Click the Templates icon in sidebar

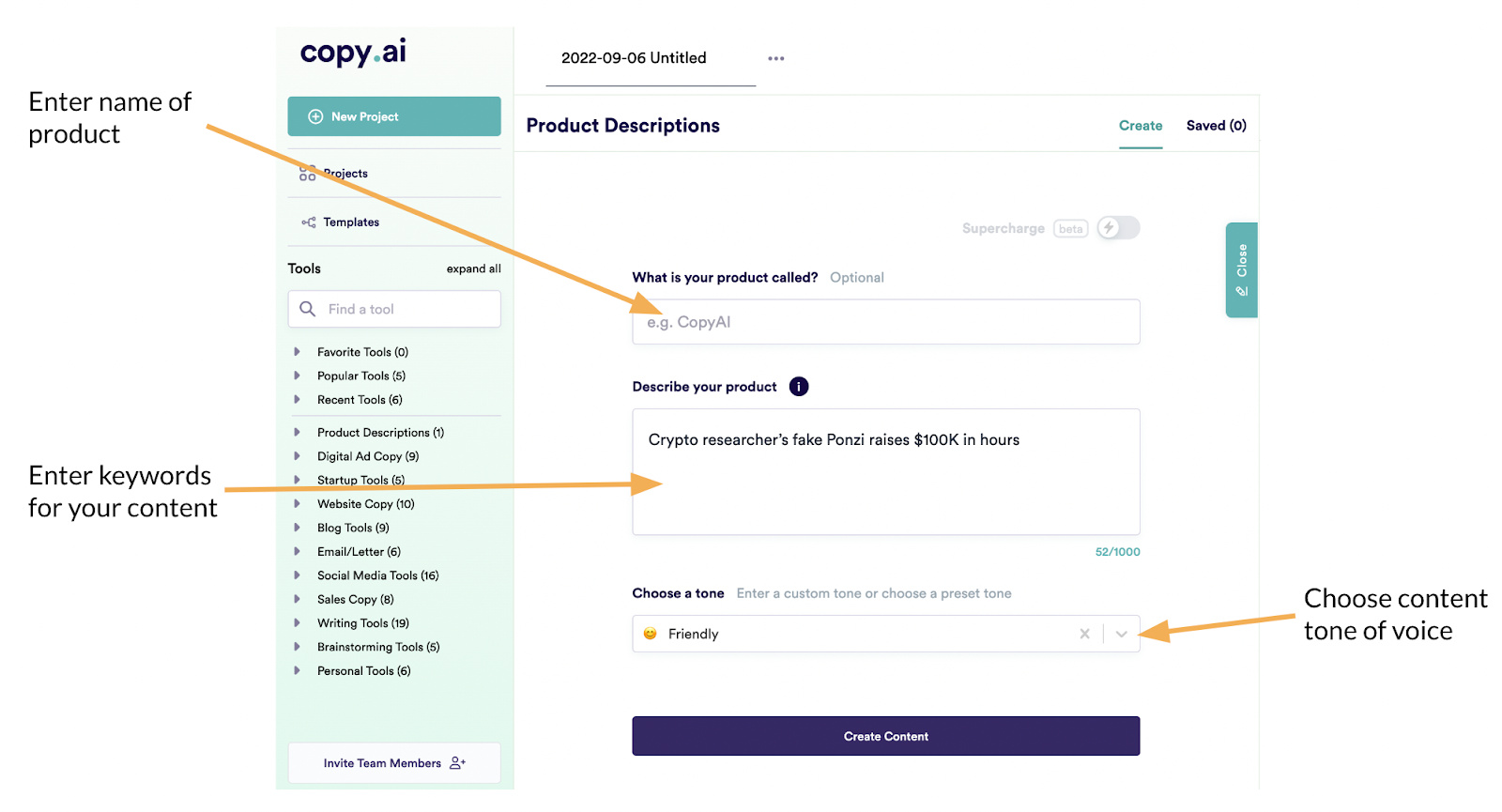[308, 222]
